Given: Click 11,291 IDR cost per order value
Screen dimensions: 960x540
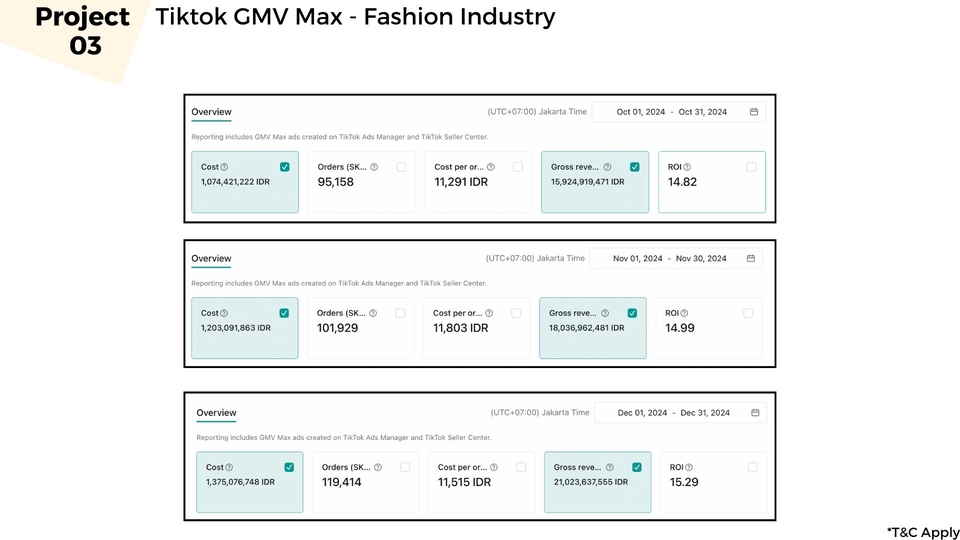Looking at the screenshot, I should coord(461,182).
